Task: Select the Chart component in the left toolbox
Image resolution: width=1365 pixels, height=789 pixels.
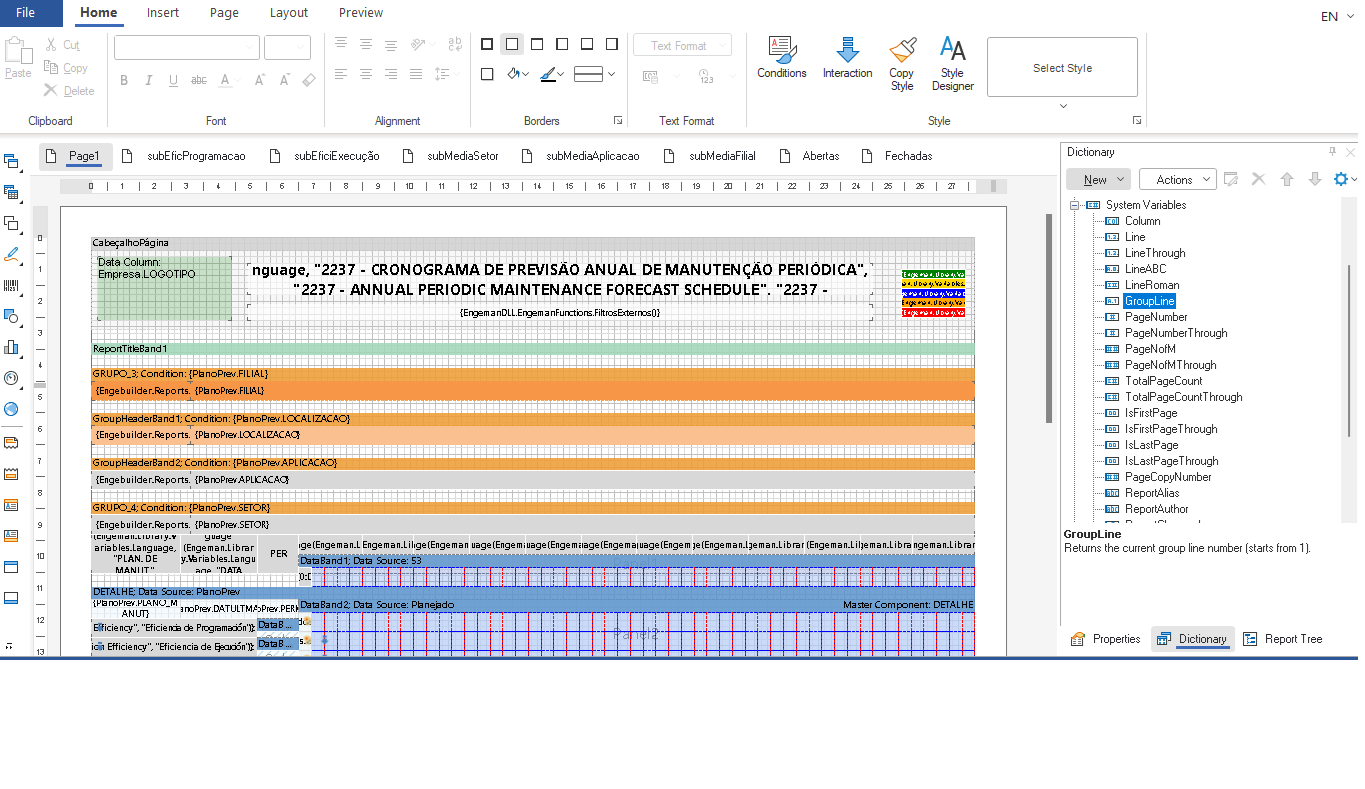Action: coord(13,345)
